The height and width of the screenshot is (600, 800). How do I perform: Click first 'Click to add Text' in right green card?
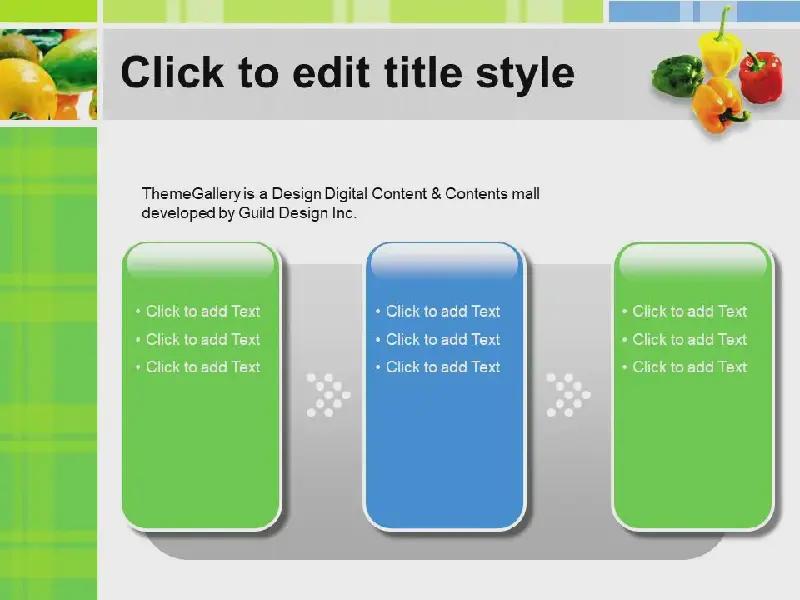(x=690, y=311)
